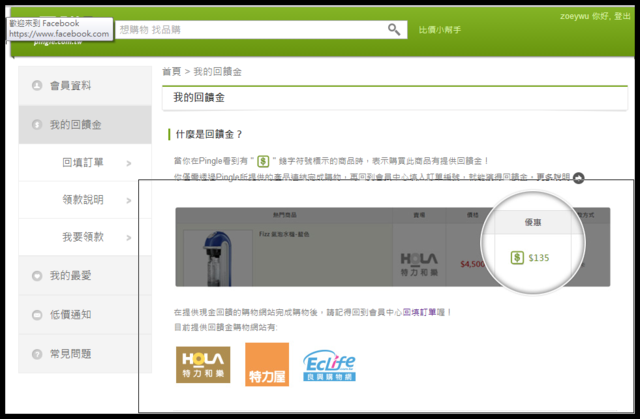Open 低價通知 in sidebar
This screenshot has width=640, height=419.
point(85,315)
